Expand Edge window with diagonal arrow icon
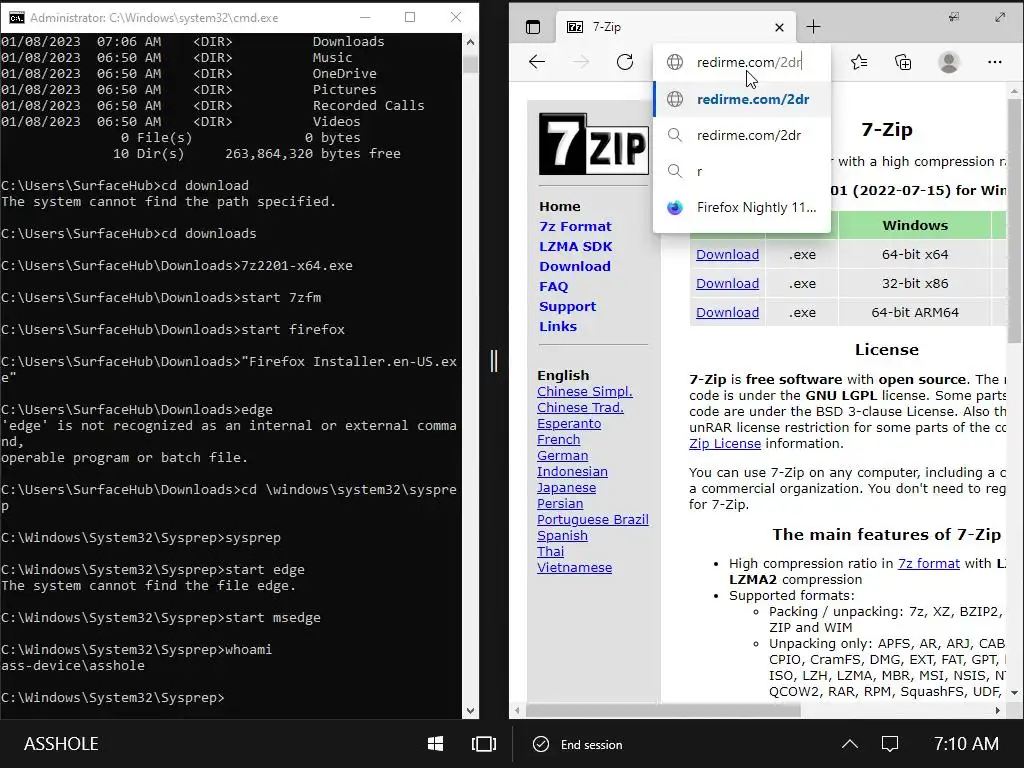Viewport: 1024px width, 768px height. pyautogui.click(x=1000, y=17)
